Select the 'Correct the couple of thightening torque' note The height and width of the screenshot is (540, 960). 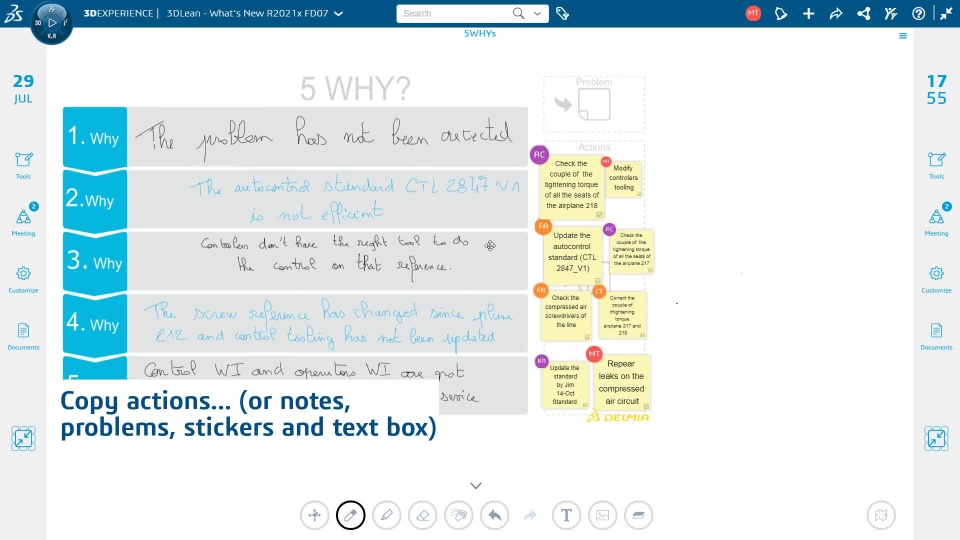pos(622,315)
